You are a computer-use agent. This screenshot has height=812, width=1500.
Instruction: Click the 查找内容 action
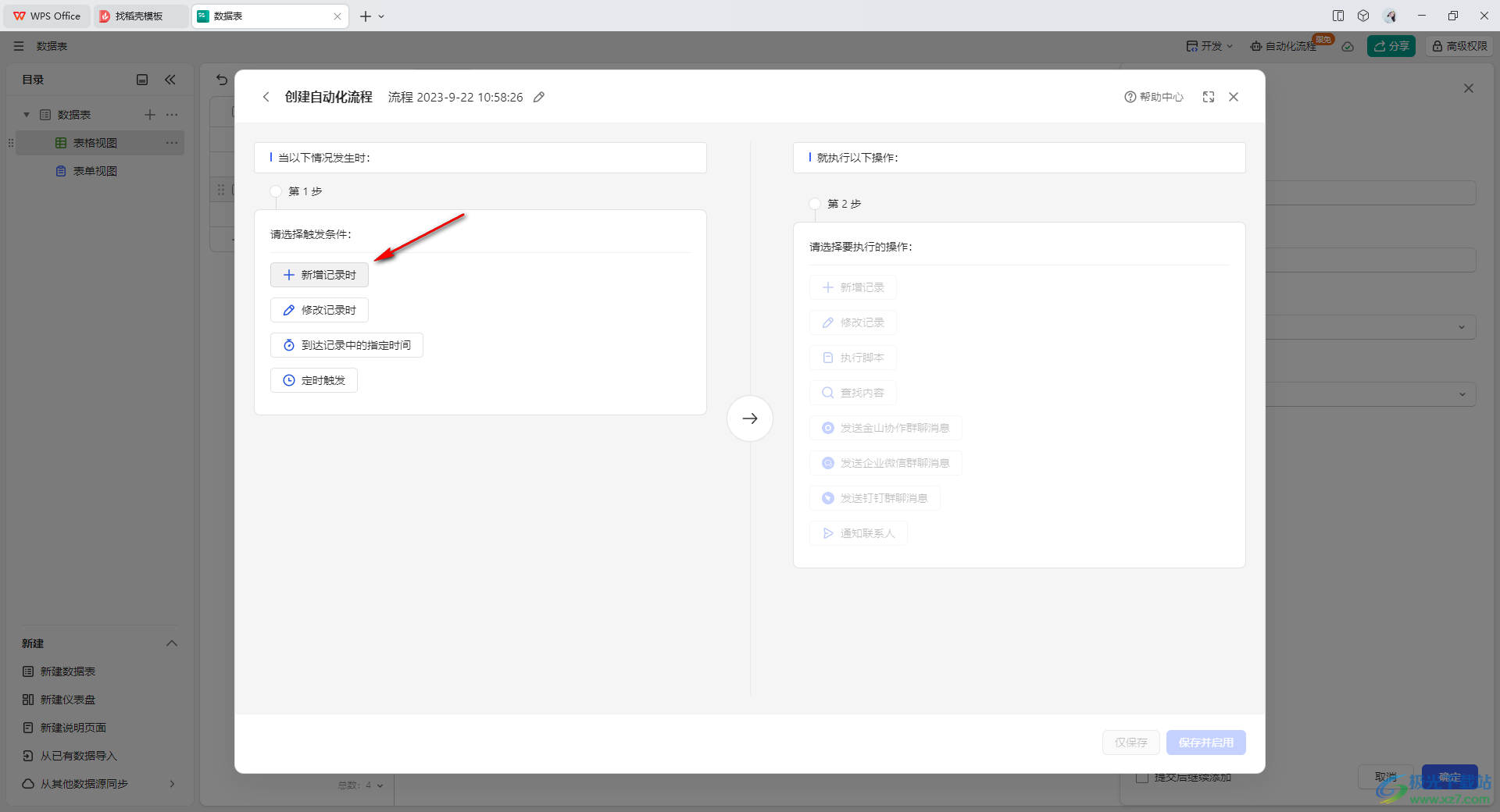[853, 393]
